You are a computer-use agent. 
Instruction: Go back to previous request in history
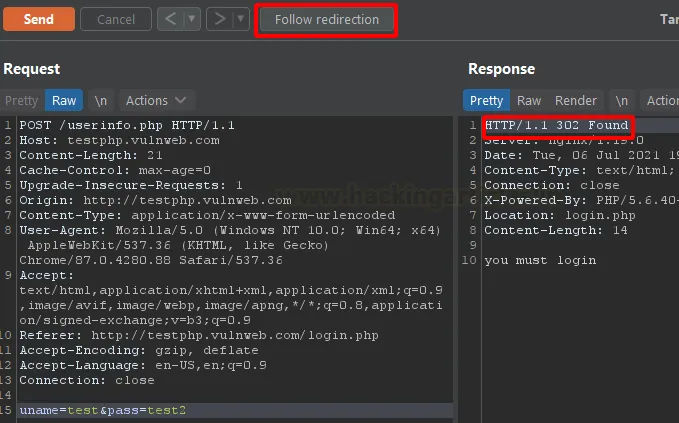pos(171,19)
